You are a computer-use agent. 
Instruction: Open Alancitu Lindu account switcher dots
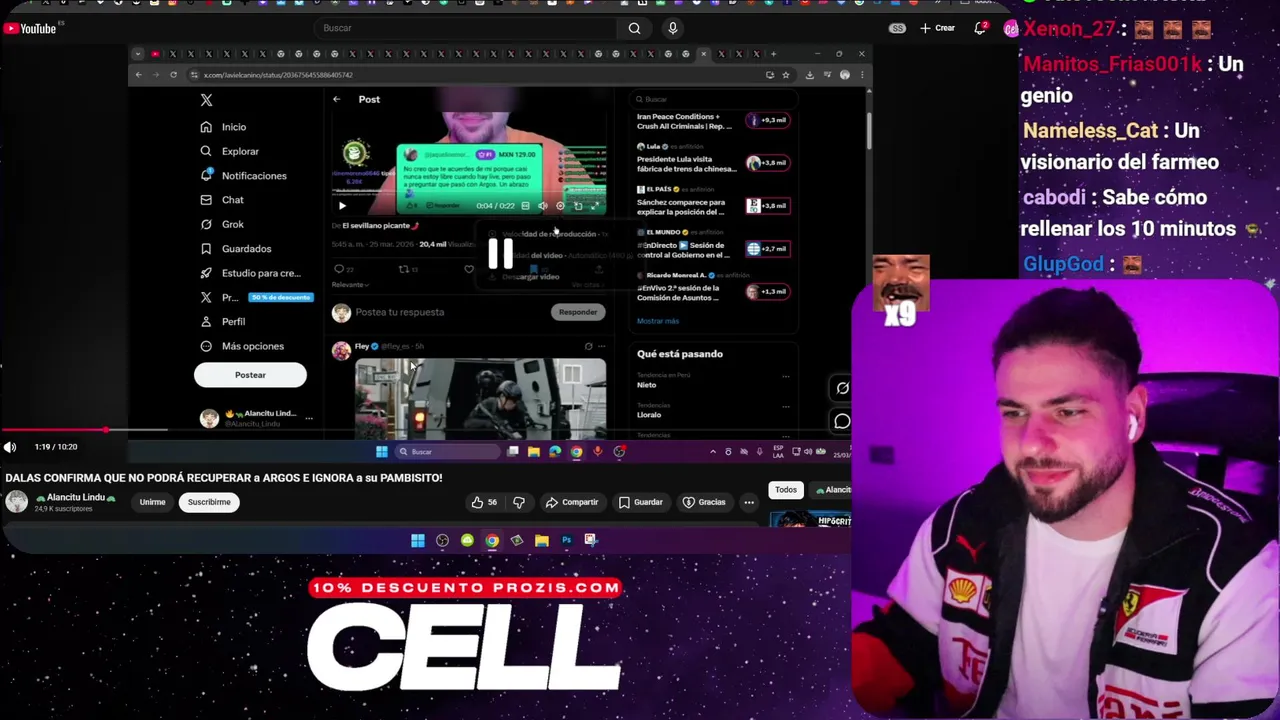coord(309,418)
